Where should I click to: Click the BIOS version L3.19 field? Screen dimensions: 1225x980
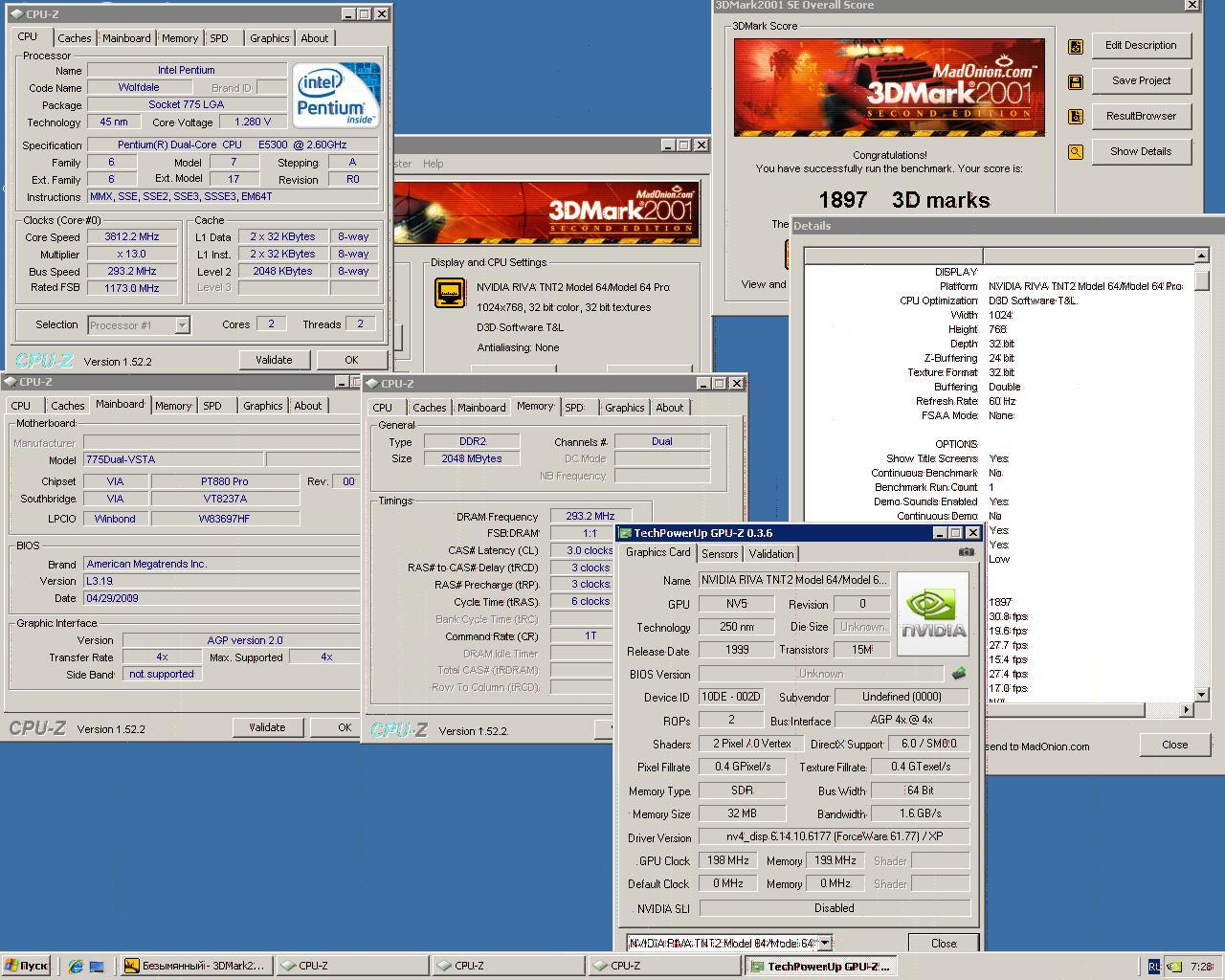220,581
